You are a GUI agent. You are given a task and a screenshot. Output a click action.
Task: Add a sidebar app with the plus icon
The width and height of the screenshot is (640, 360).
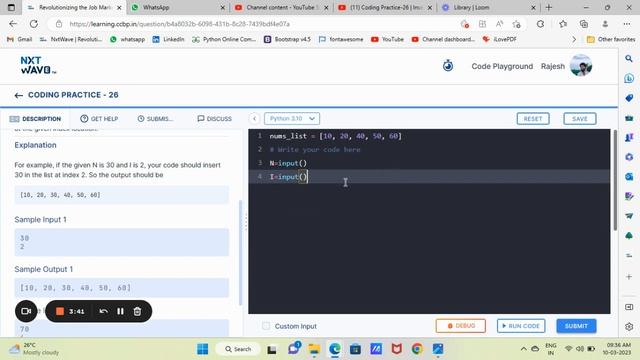pos(629,277)
